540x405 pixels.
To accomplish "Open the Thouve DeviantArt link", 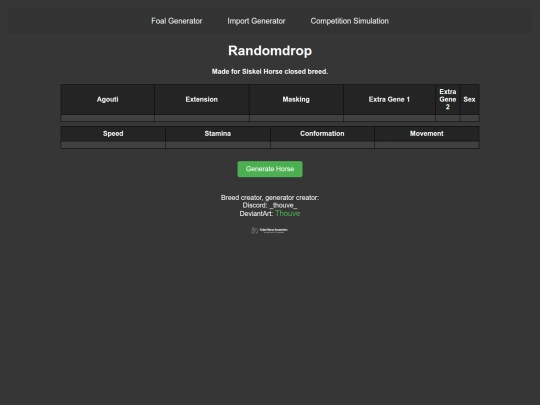I will click(288, 214).
